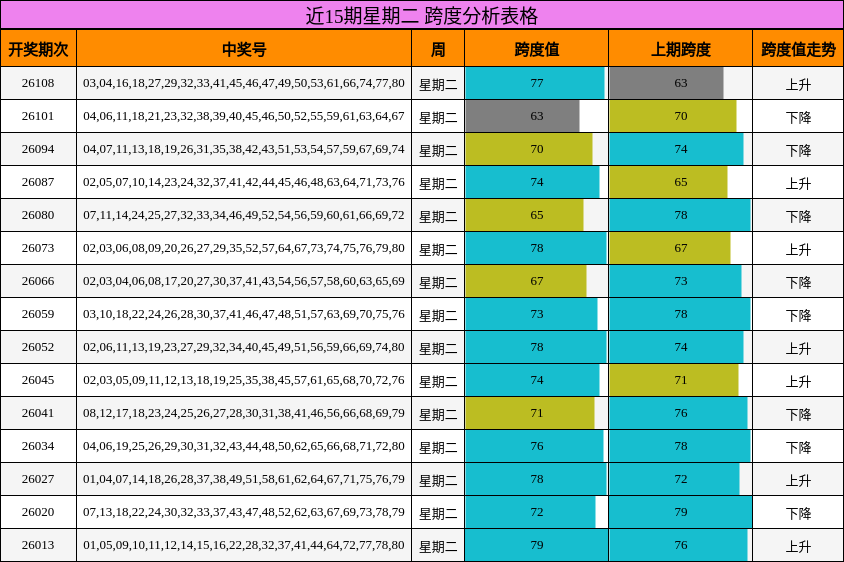
Task: Click winning numbers starting 01,05,09,10,11
Action: click(x=244, y=545)
